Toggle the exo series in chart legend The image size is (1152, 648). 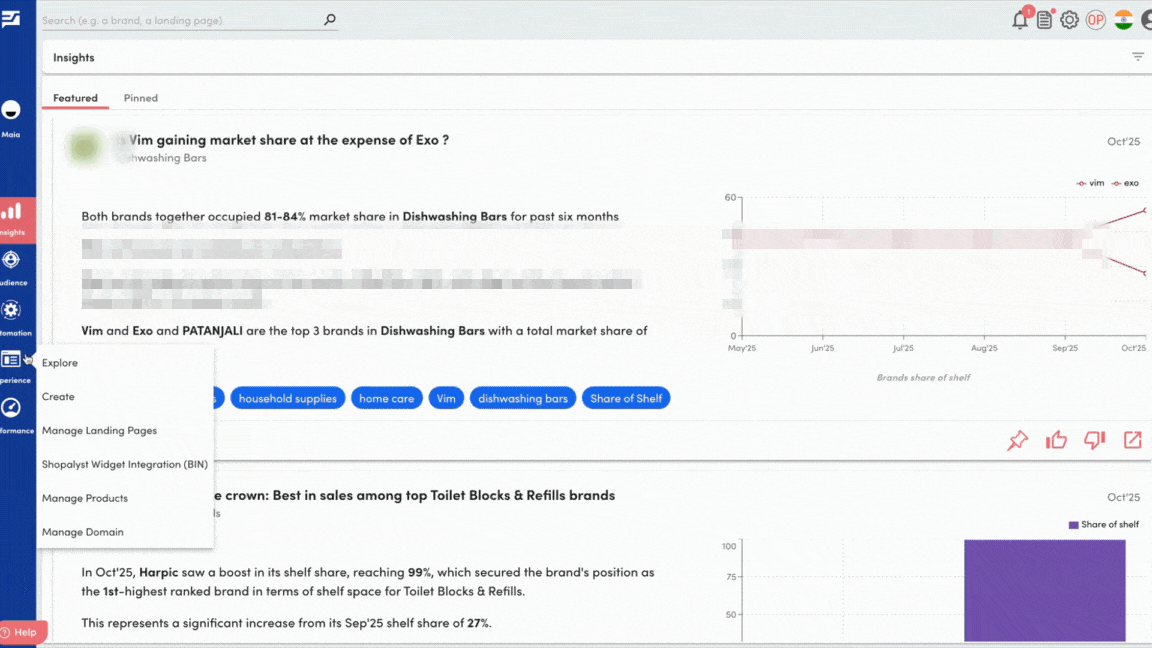click(x=1125, y=183)
